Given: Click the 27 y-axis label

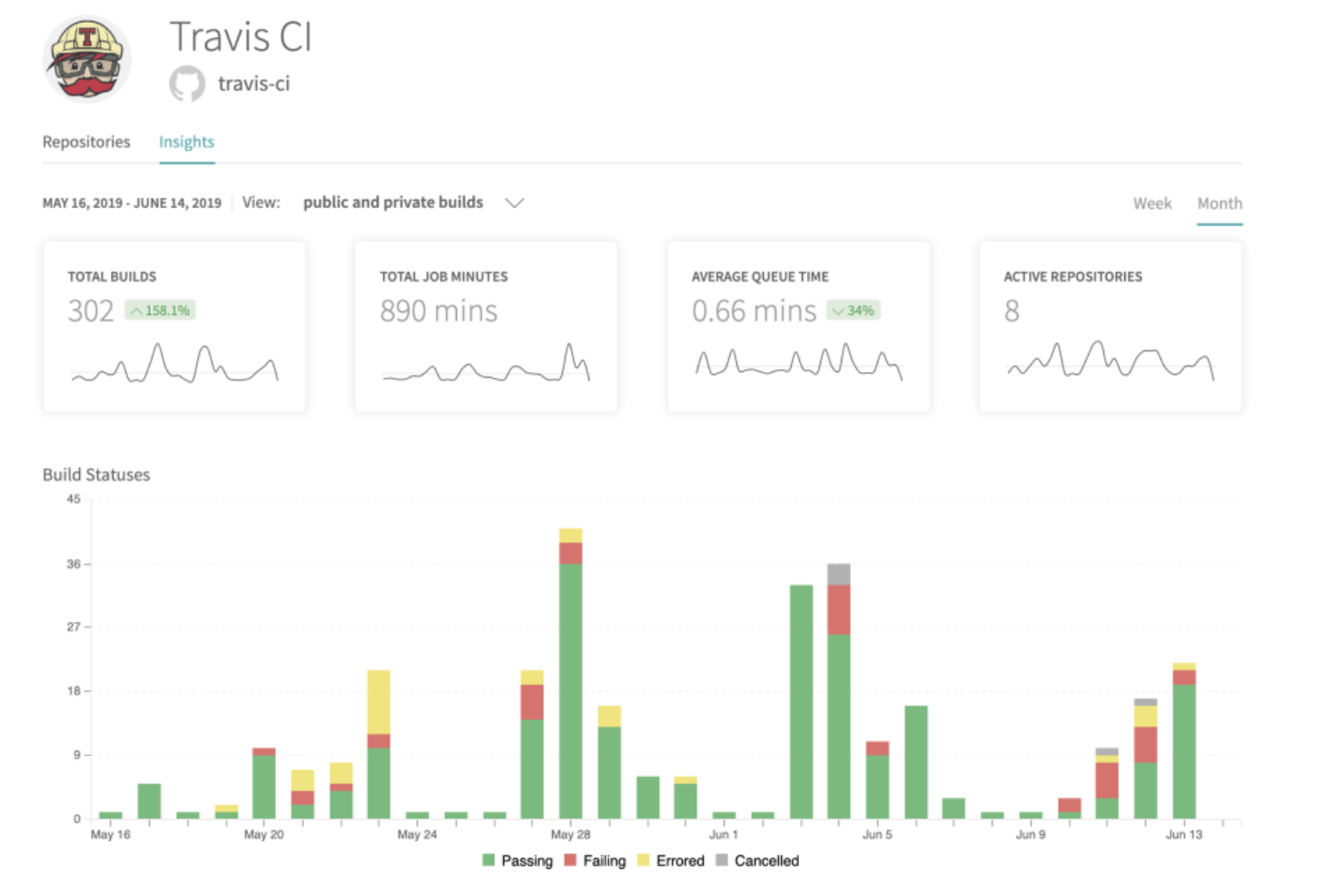Looking at the screenshot, I should pyautogui.click(x=74, y=627).
